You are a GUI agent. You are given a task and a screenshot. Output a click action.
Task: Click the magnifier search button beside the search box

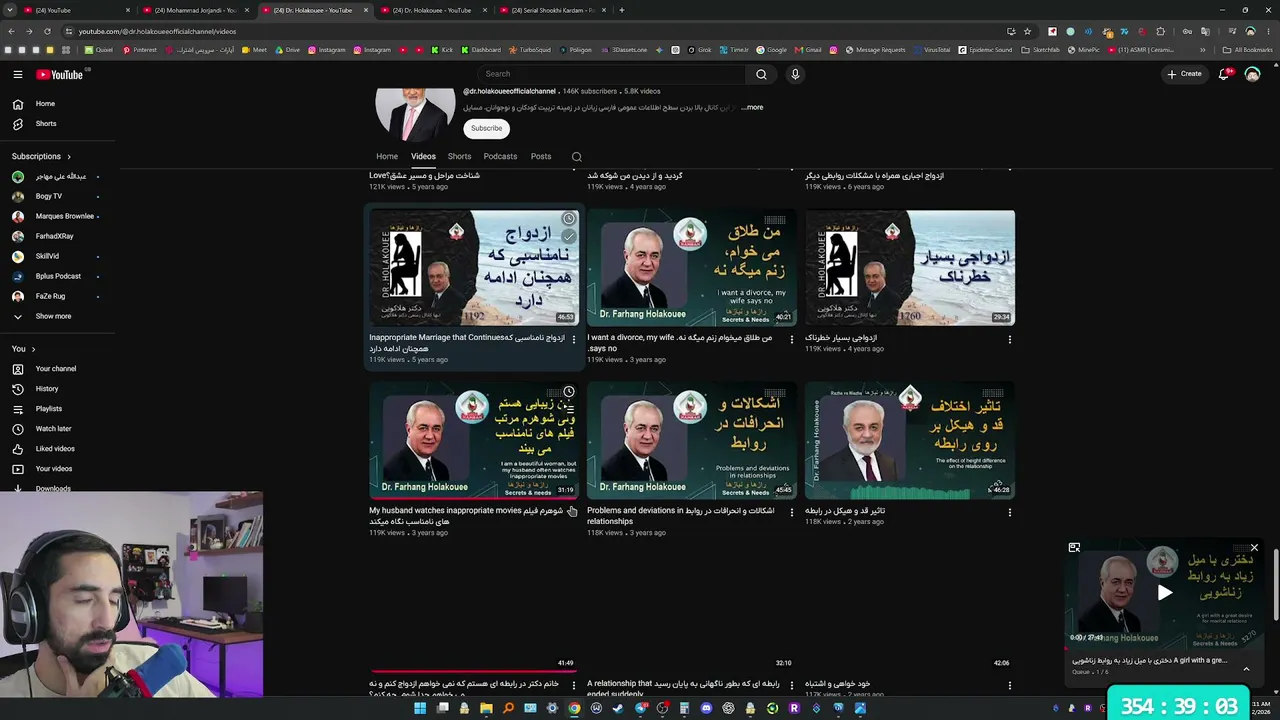[x=761, y=74]
